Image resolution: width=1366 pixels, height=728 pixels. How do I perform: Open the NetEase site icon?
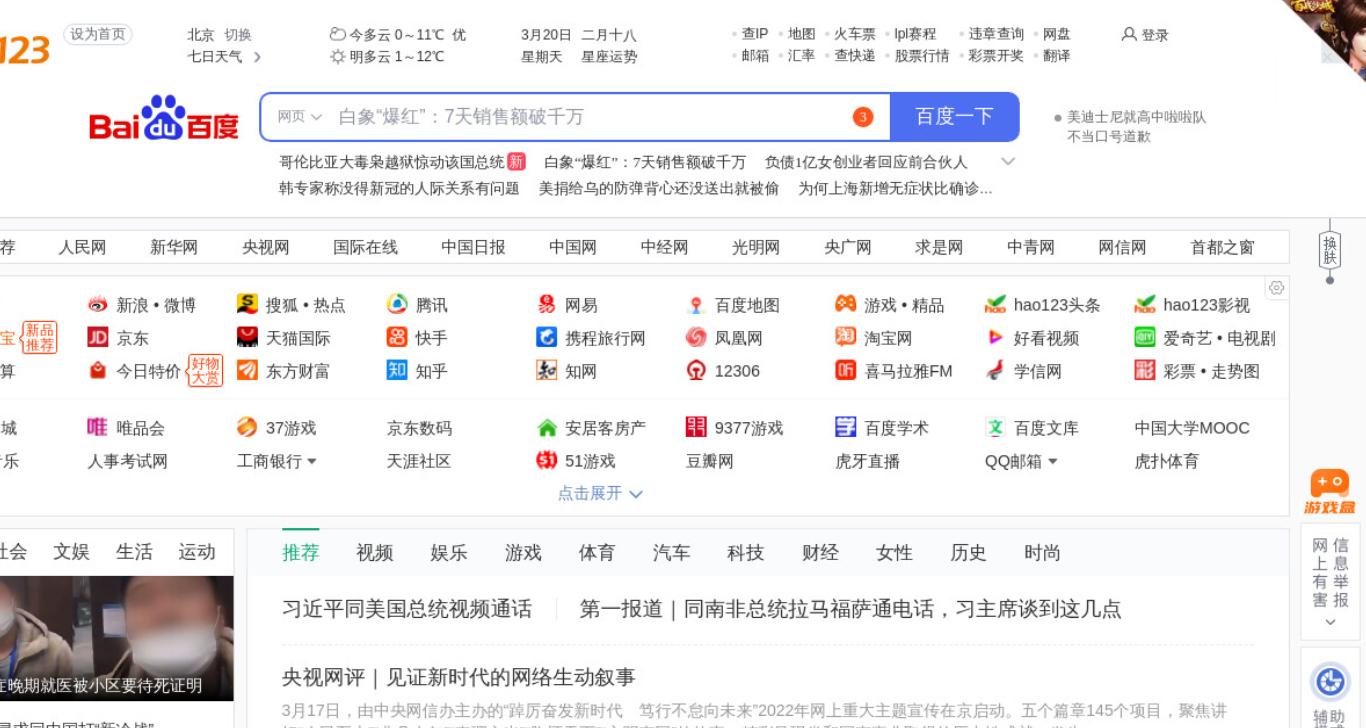click(x=546, y=305)
